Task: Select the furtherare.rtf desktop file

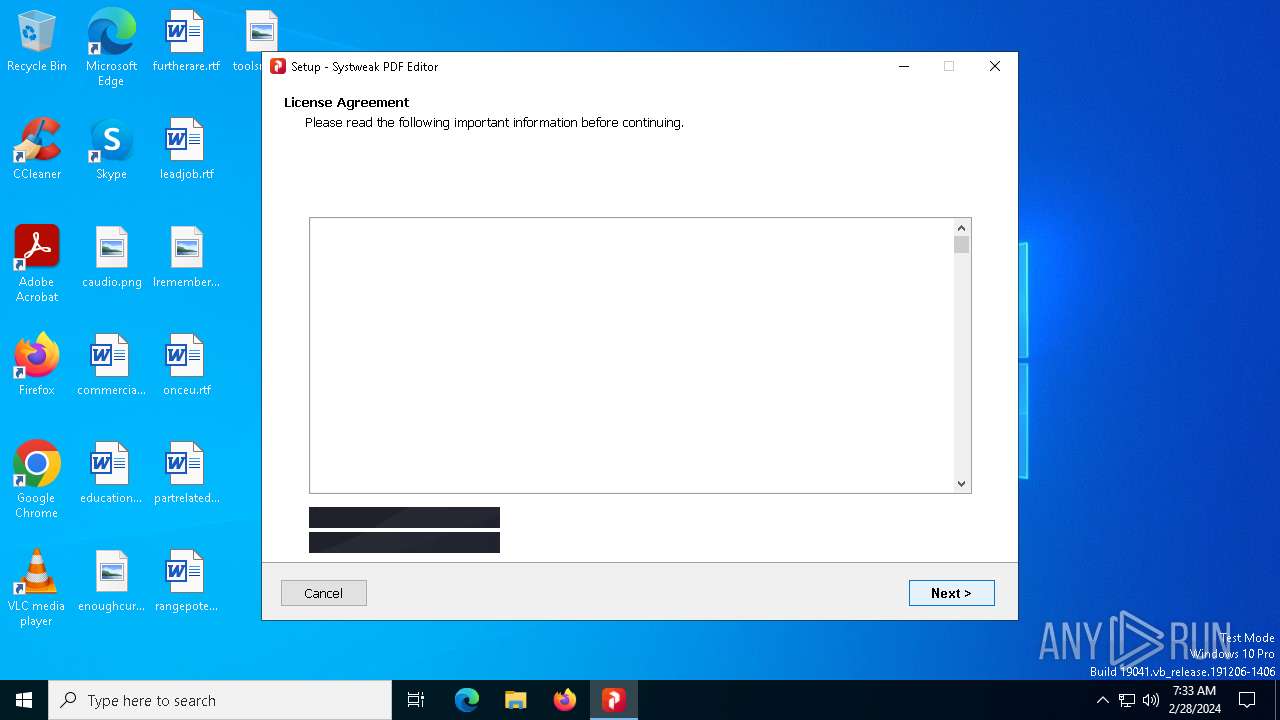Action: pyautogui.click(x=186, y=42)
